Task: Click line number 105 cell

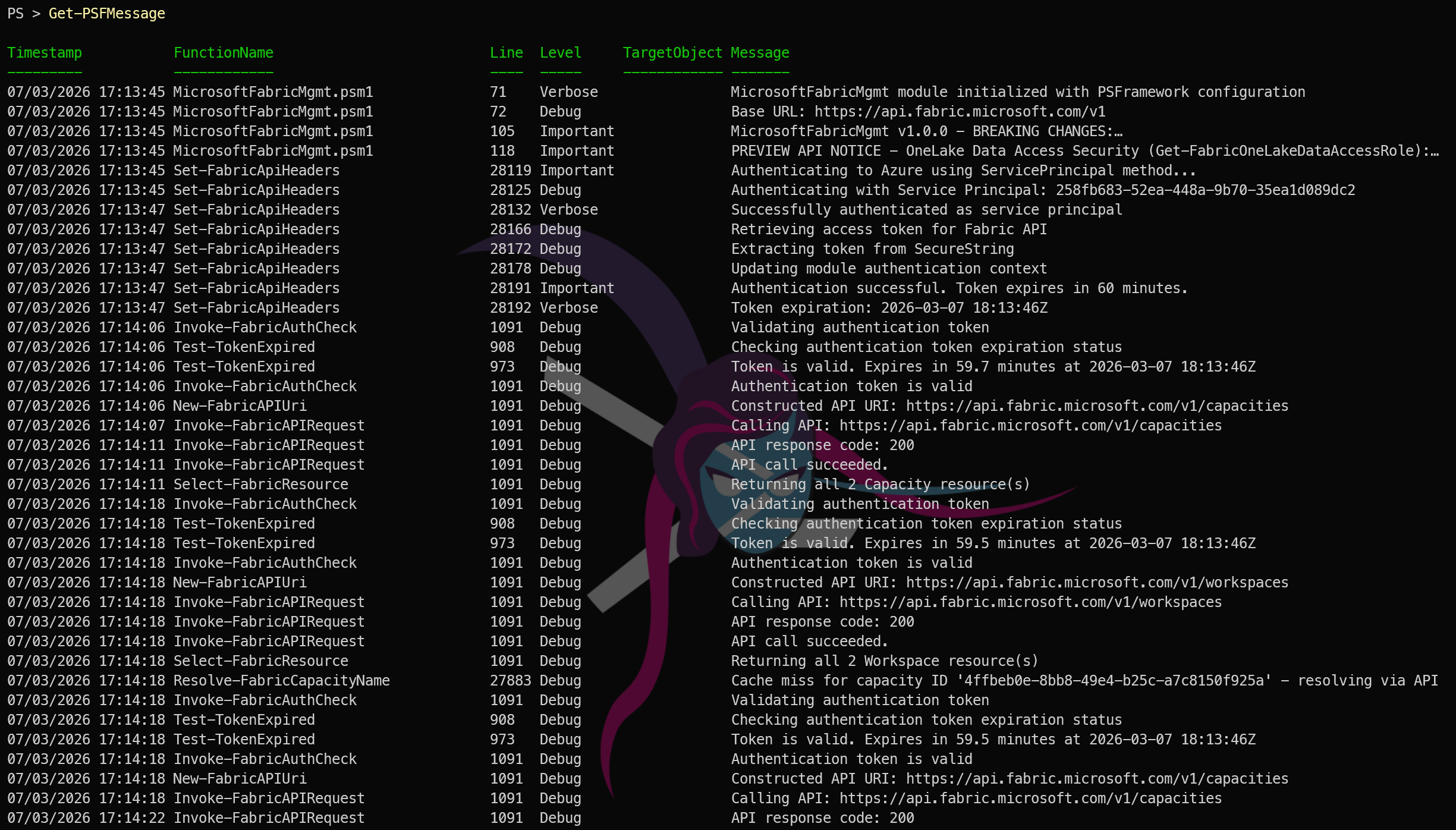Action: point(502,131)
